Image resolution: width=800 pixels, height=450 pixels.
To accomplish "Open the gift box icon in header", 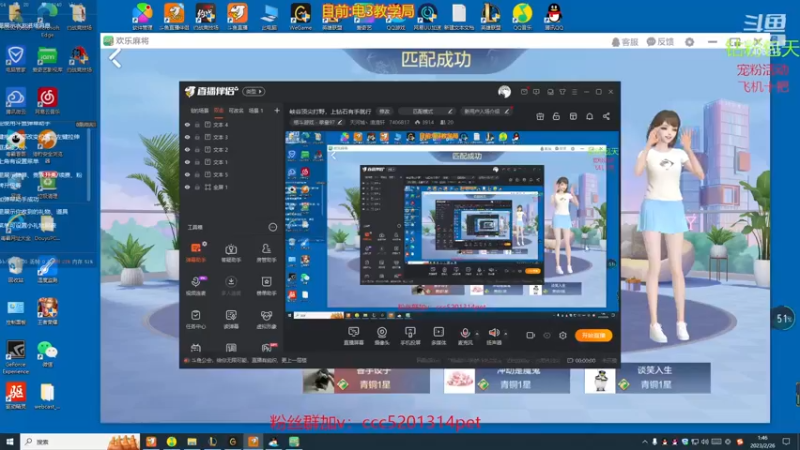I will tap(540, 116).
